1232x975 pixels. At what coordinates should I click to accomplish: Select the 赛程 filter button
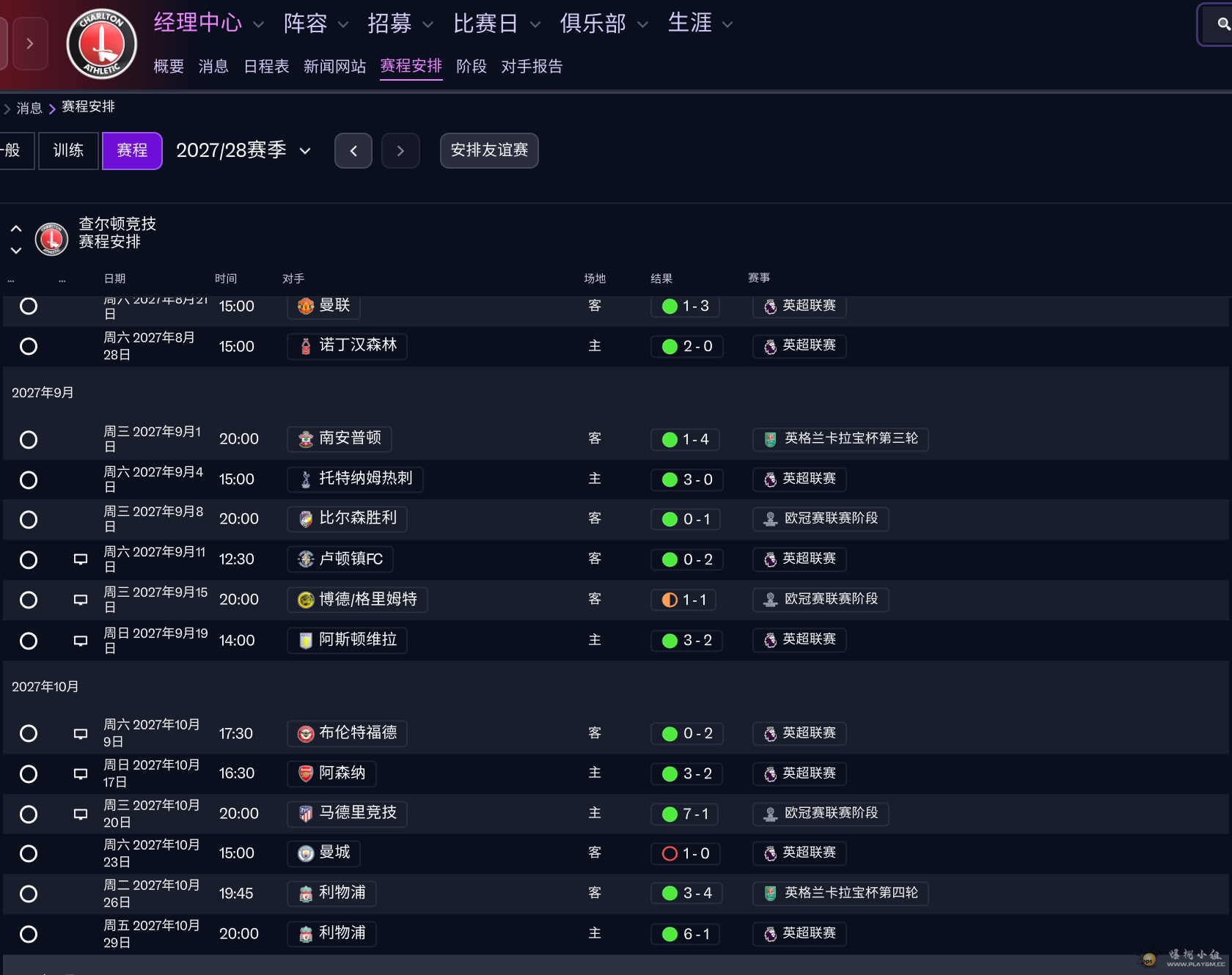coord(132,150)
